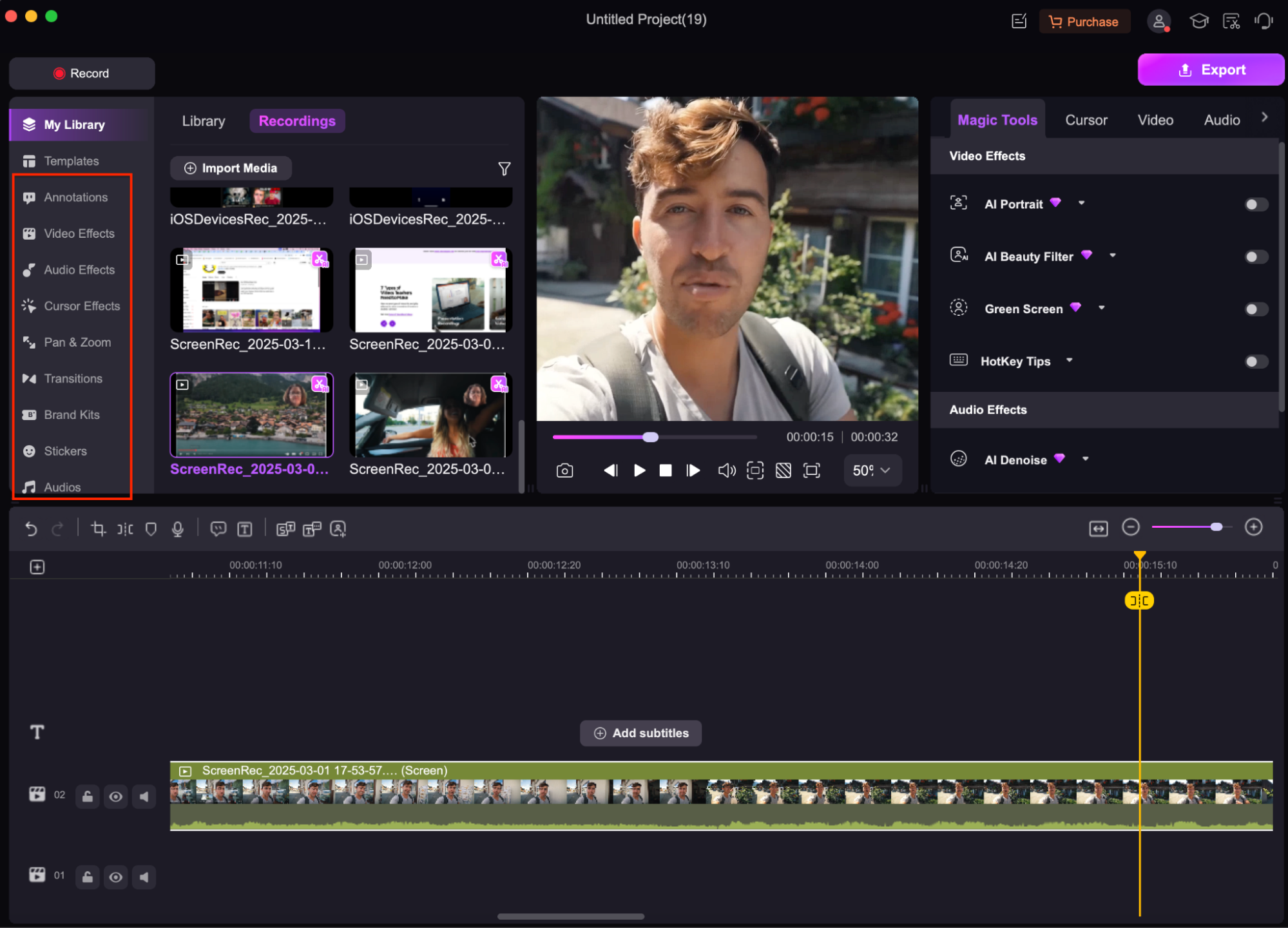Image resolution: width=1288 pixels, height=928 pixels.
Task: Click the marker shield icon
Action: (151, 529)
